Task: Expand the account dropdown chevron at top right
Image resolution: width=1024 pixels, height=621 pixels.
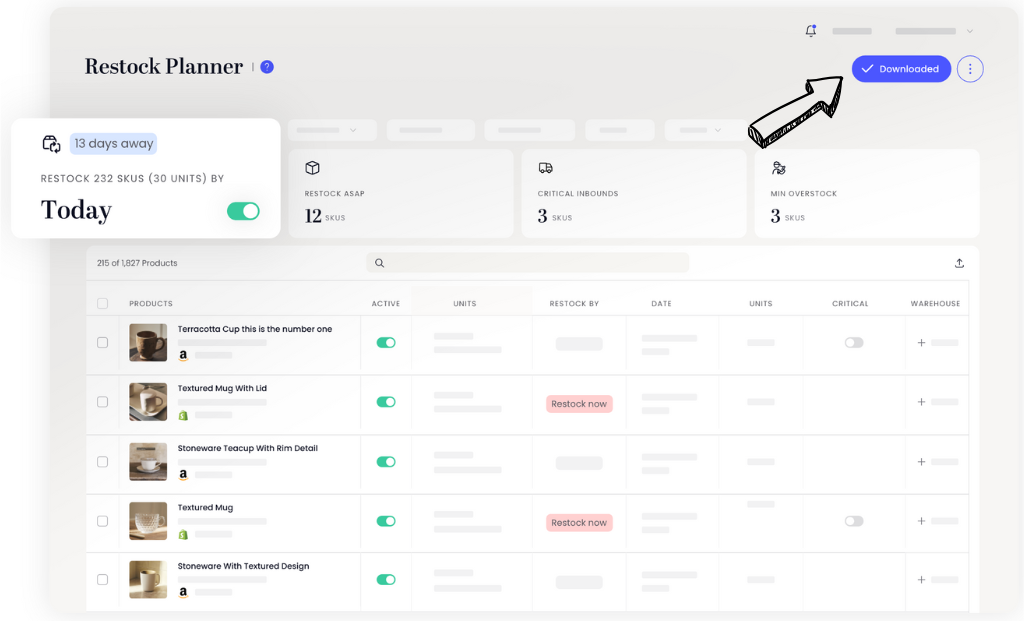Action: click(x=970, y=32)
